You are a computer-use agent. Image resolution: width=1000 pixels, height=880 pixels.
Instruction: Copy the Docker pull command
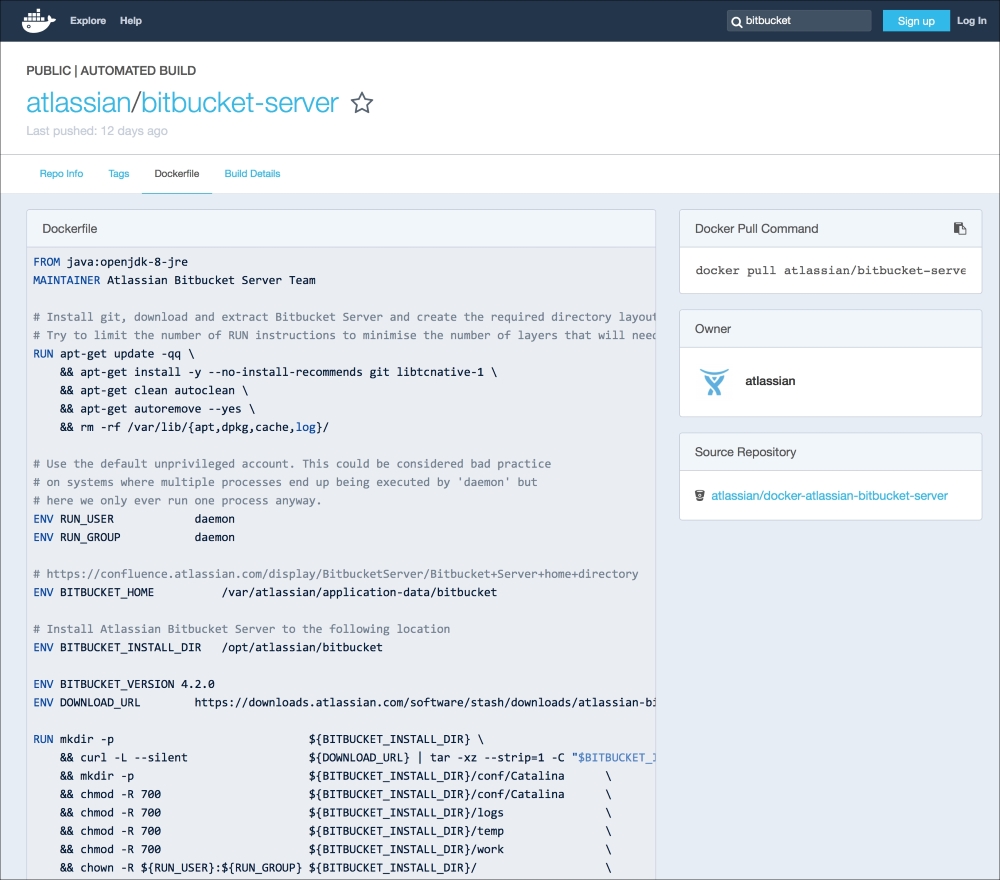point(960,228)
